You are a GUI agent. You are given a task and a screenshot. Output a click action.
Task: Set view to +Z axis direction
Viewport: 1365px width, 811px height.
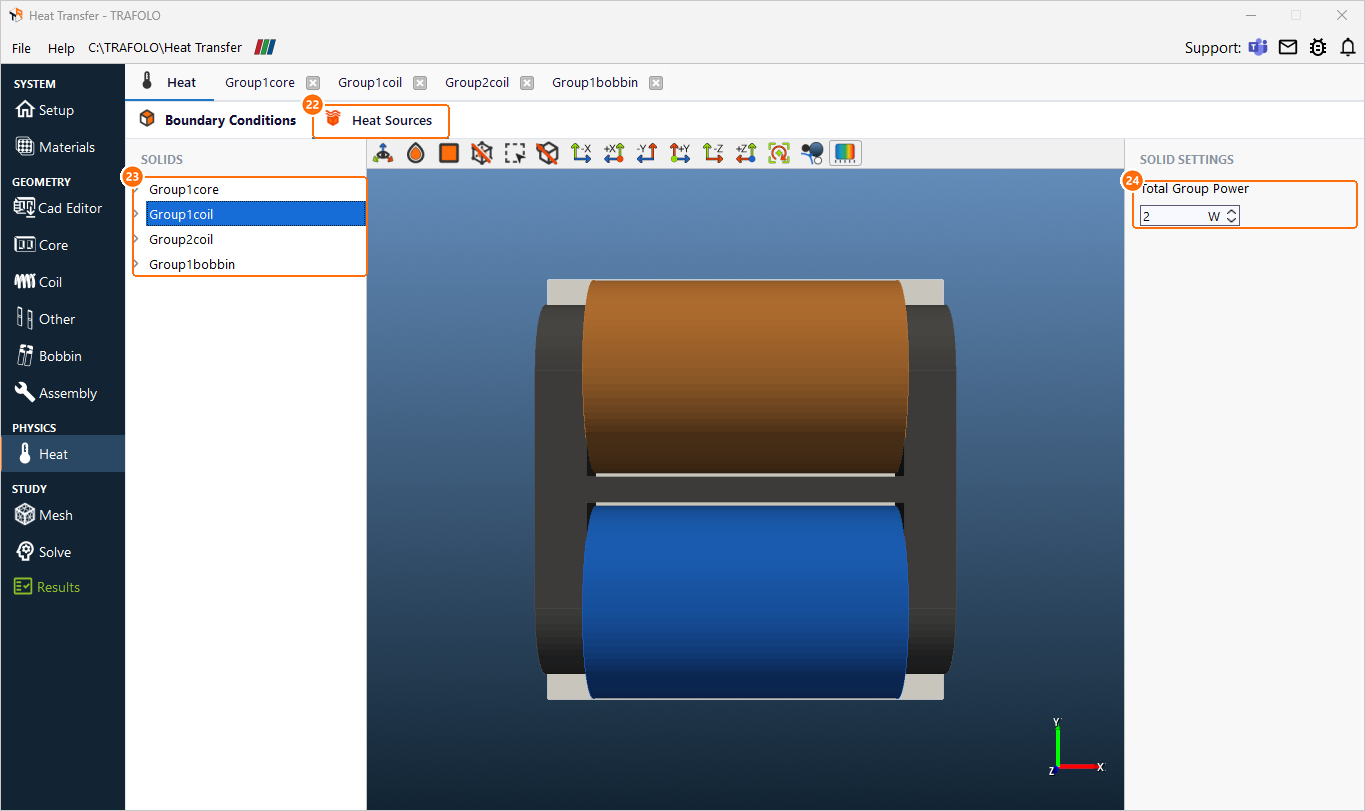click(x=746, y=153)
